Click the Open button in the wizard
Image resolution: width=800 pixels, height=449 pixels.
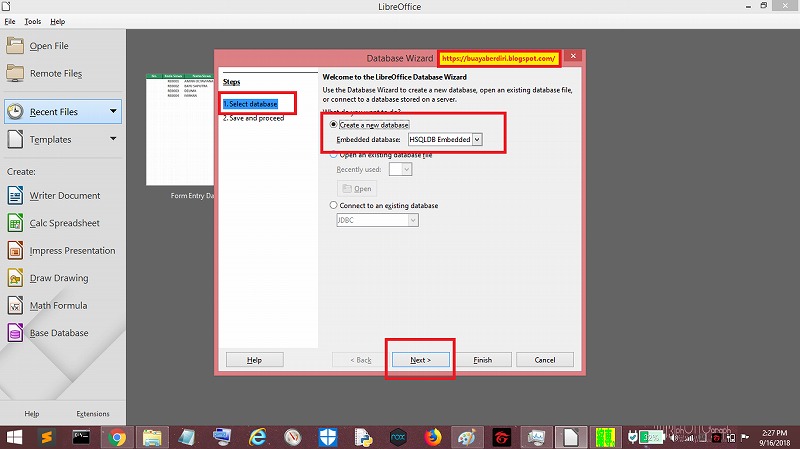pyautogui.click(x=357, y=188)
